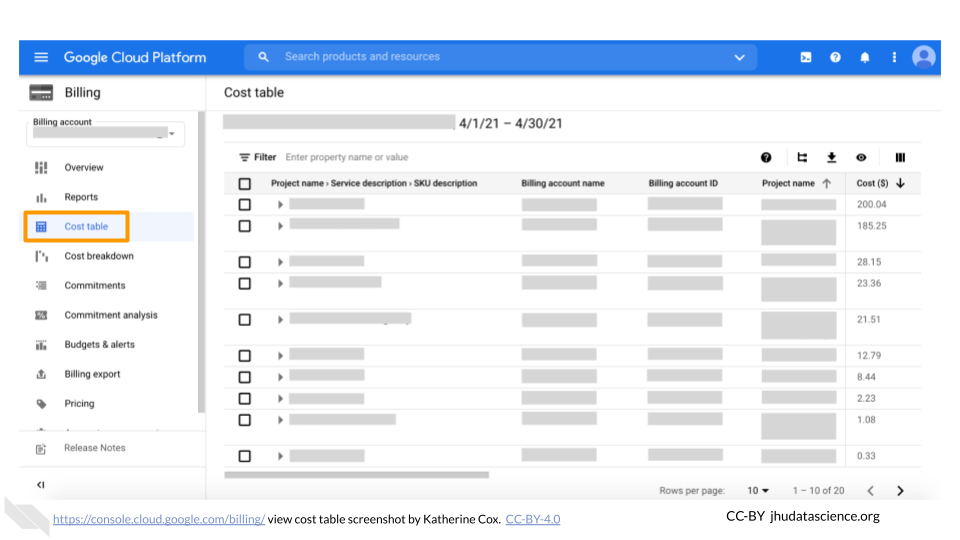Check the row with cost 12.79
This screenshot has width=960, height=540.
[244, 356]
